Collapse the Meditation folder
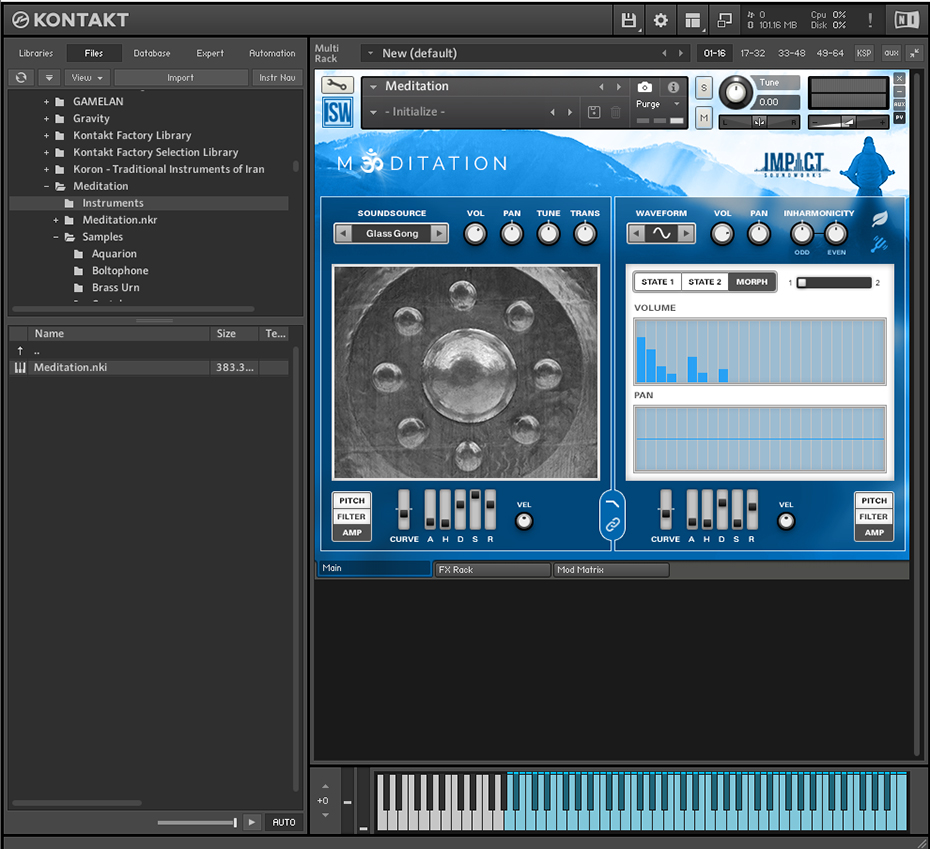The height and width of the screenshot is (849, 930). (x=46, y=186)
